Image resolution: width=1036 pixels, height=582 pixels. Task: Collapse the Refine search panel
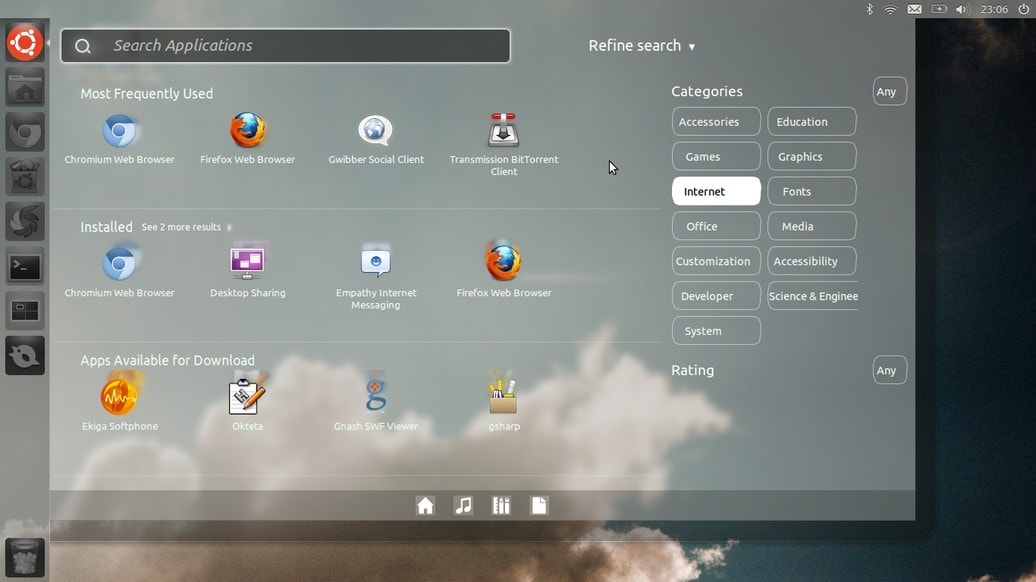(x=642, y=46)
